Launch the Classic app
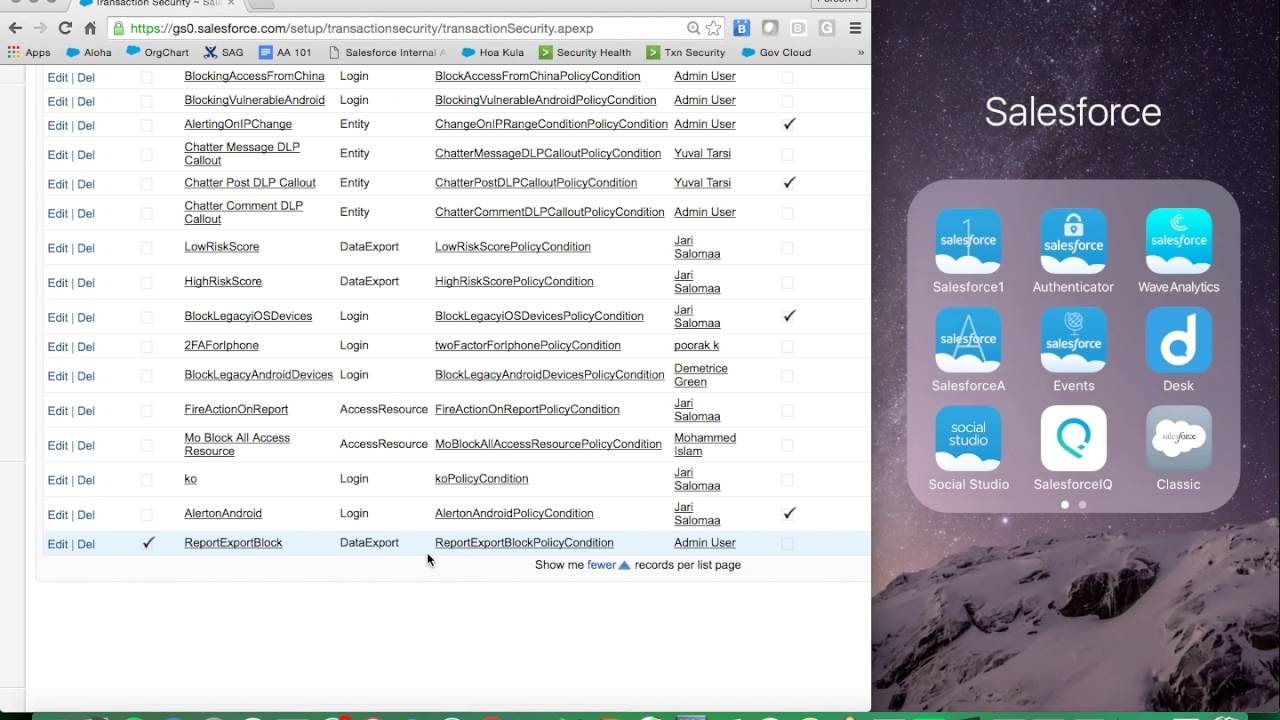Screen dimensions: 1280x720 (1178, 438)
